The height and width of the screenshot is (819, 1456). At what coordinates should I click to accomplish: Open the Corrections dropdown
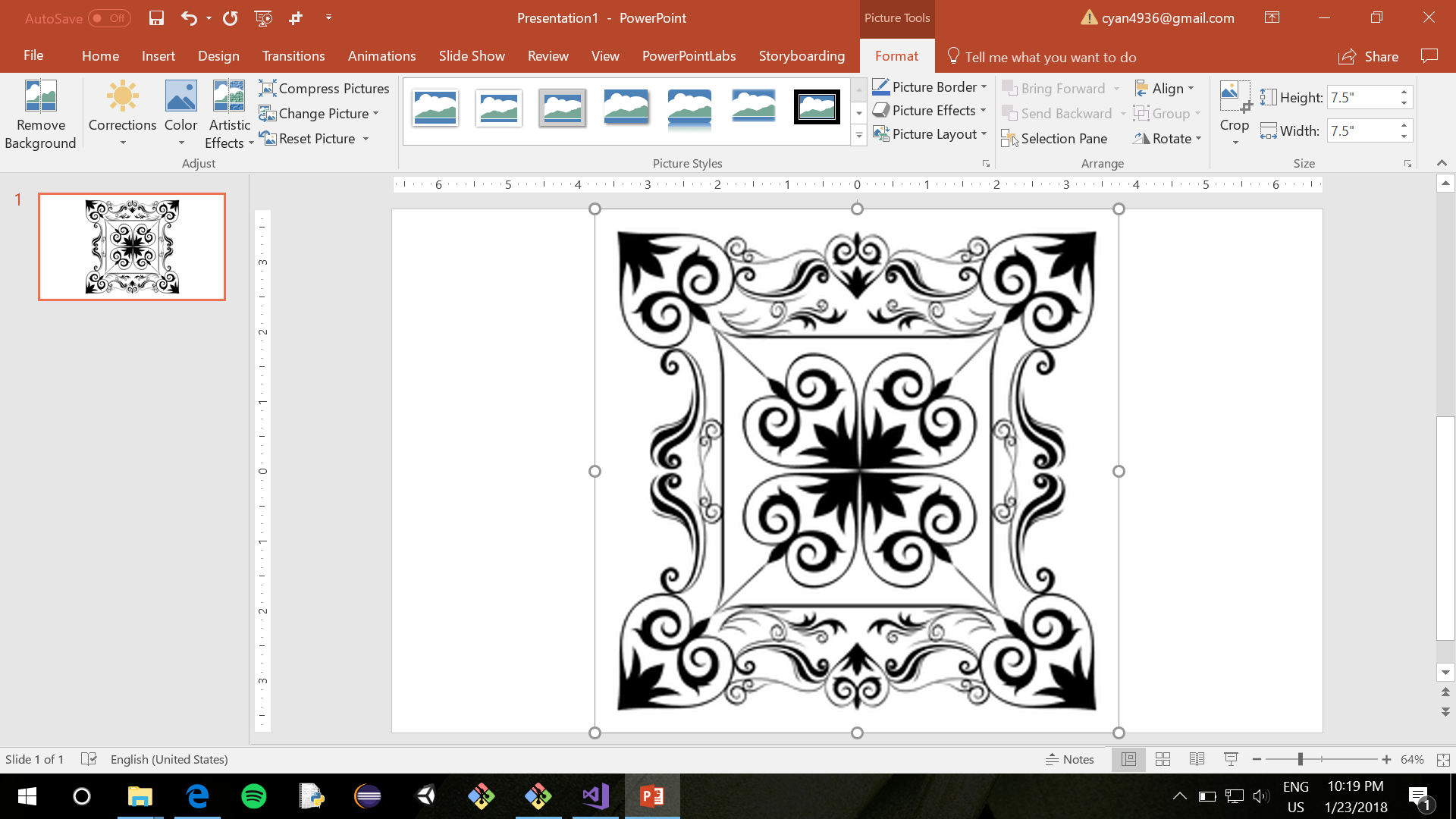pyautogui.click(x=122, y=114)
